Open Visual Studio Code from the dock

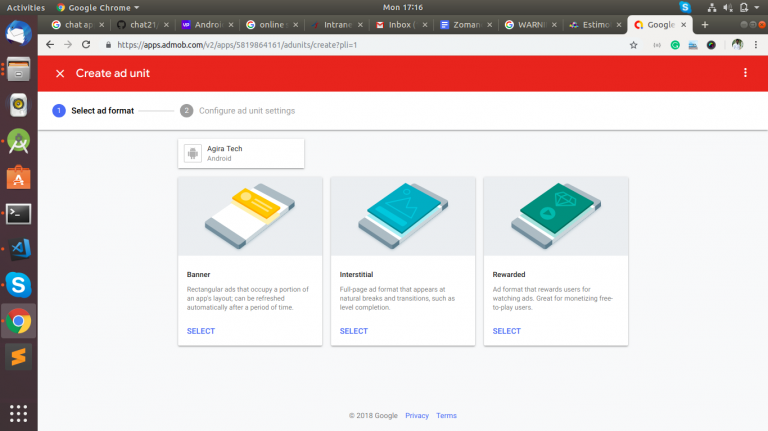coord(19,249)
